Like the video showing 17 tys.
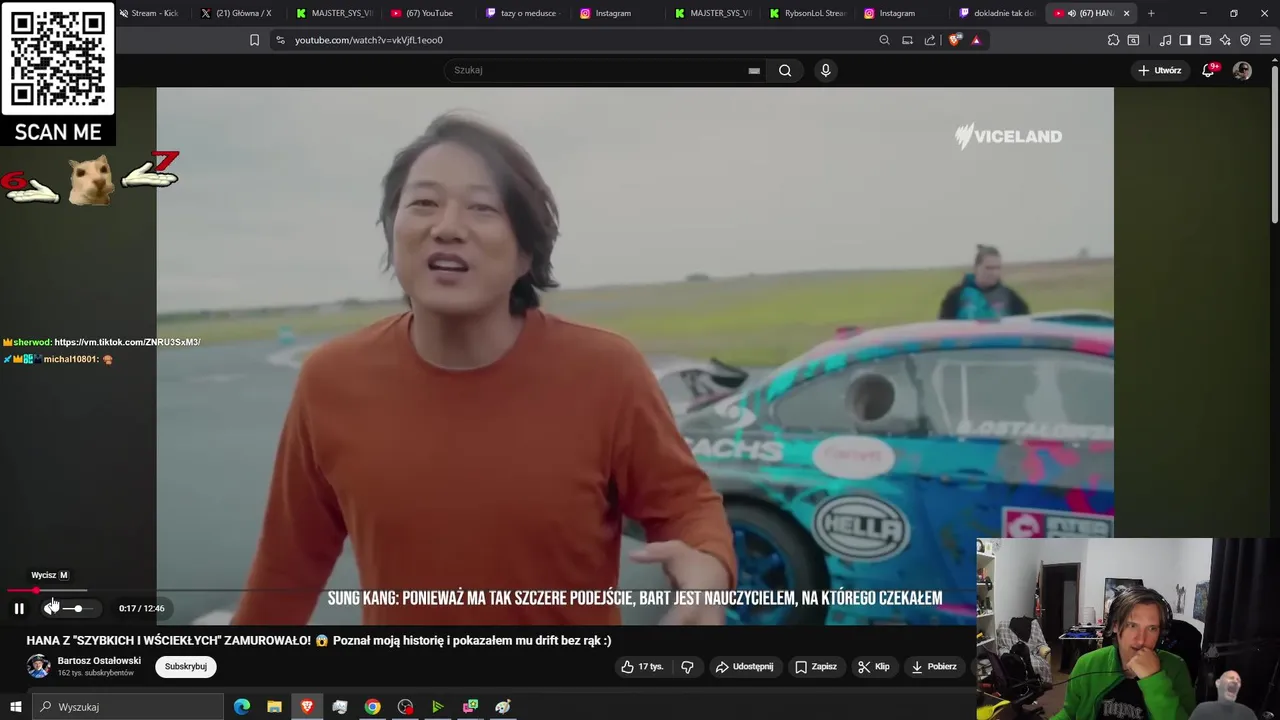The height and width of the screenshot is (720, 1280). [x=641, y=666]
